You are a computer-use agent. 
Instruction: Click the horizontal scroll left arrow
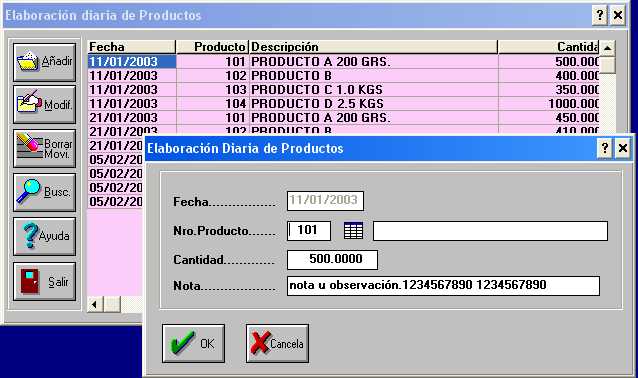coord(95,304)
